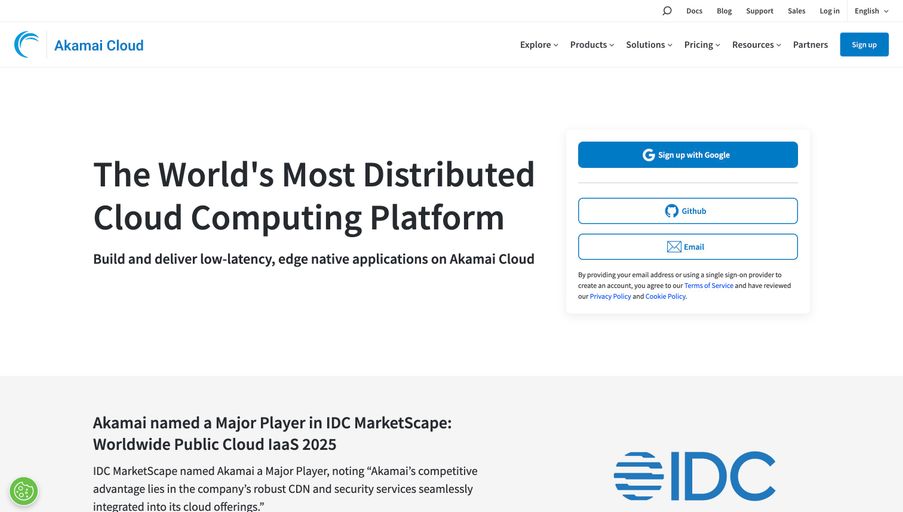Click the Akamai wave logo icon
The height and width of the screenshot is (512, 903).
pyautogui.click(x=27, y=45)
